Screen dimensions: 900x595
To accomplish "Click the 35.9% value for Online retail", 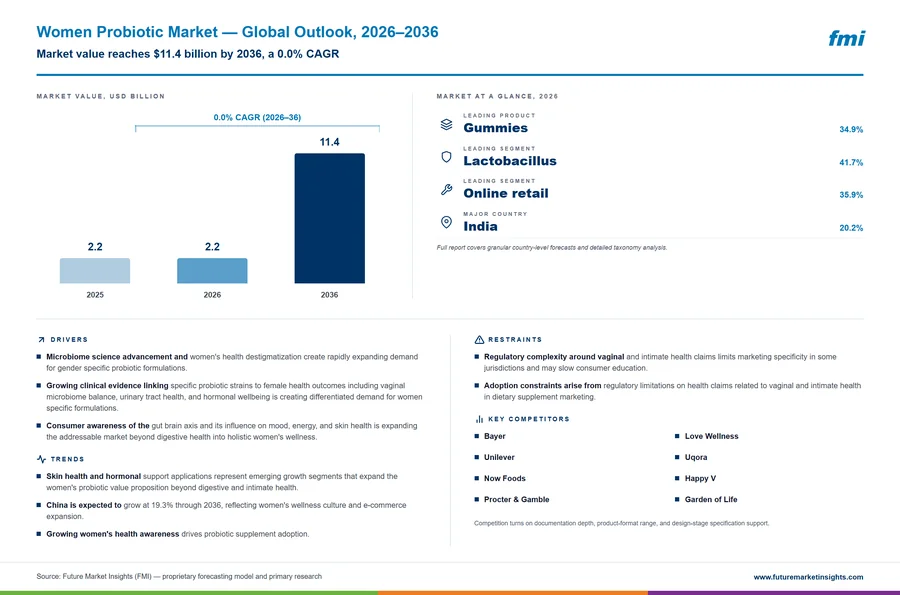I will (851, 195).
